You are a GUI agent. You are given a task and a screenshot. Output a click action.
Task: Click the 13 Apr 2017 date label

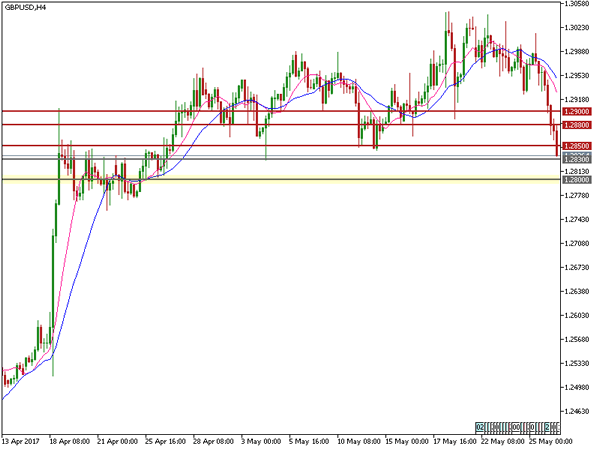(x=21, y=442)
